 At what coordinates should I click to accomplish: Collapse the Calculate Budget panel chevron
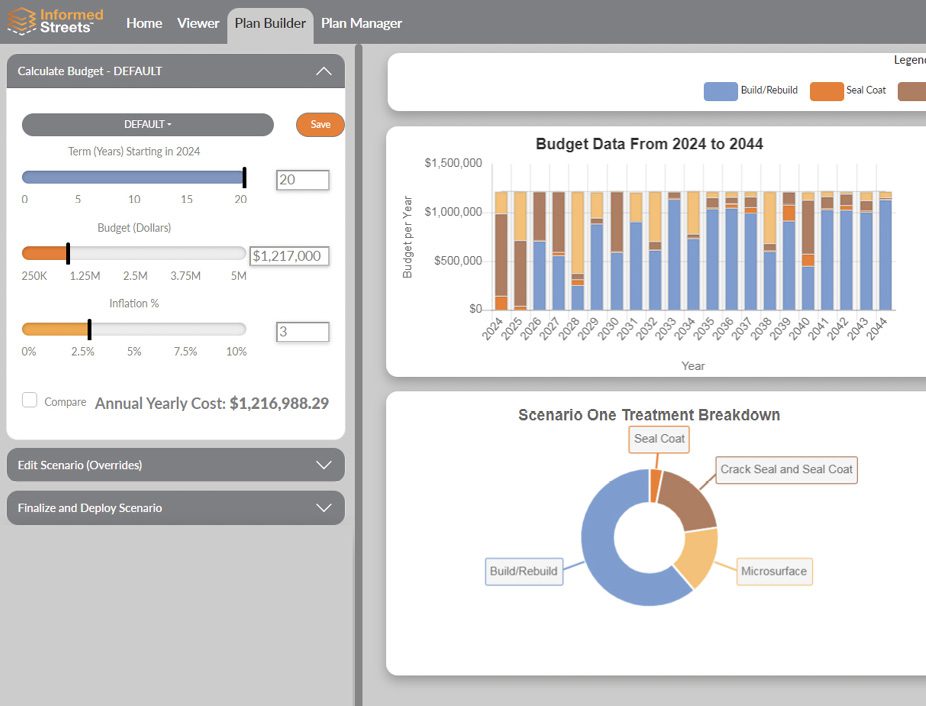pos(323,71)
